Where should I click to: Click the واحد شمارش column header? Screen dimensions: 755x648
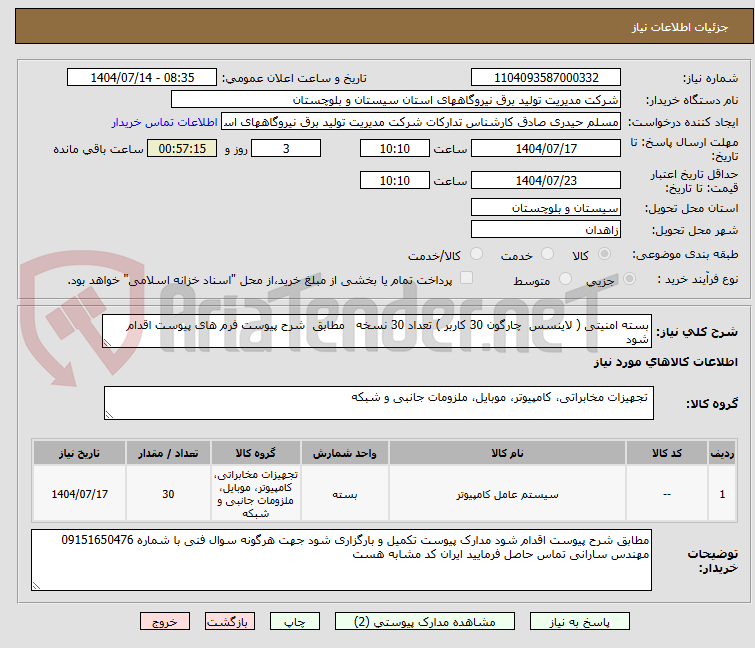tap(345, 453)
